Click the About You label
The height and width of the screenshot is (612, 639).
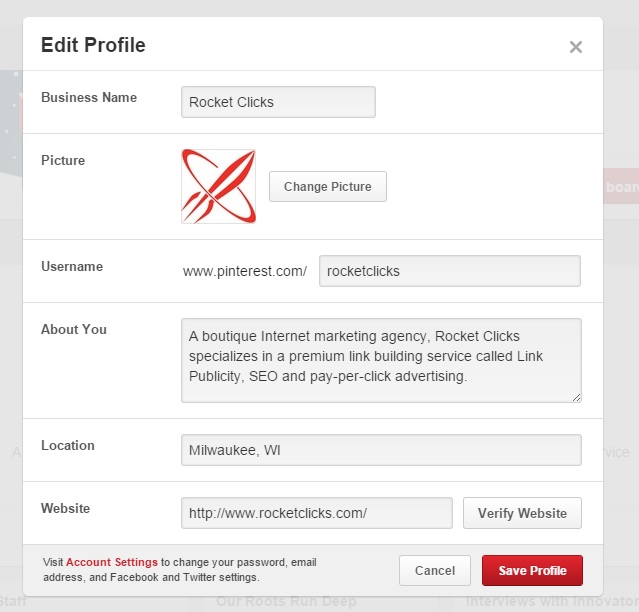[x=74, y=329]
